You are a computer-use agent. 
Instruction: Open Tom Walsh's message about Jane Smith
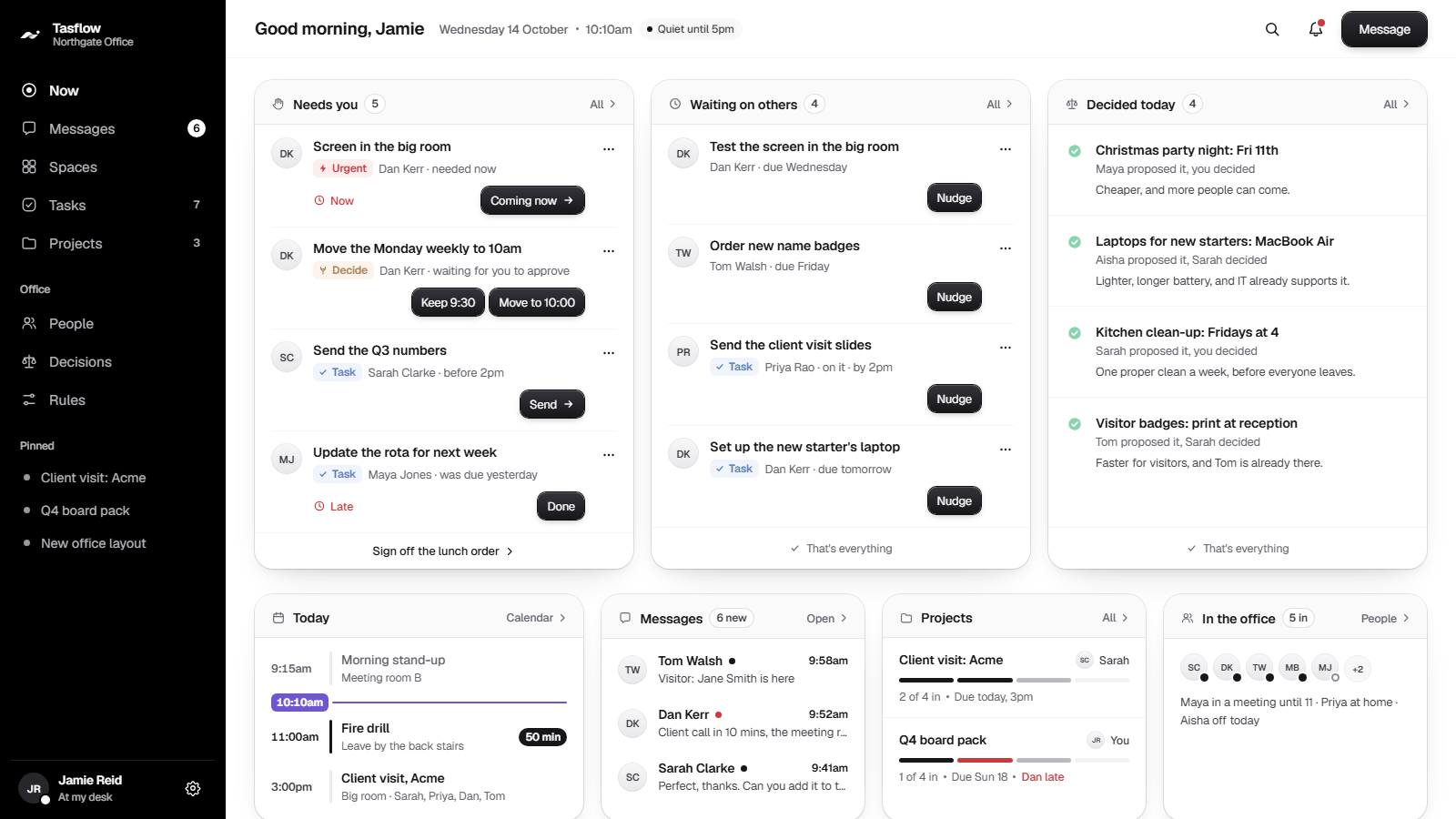tap(733, 670)
